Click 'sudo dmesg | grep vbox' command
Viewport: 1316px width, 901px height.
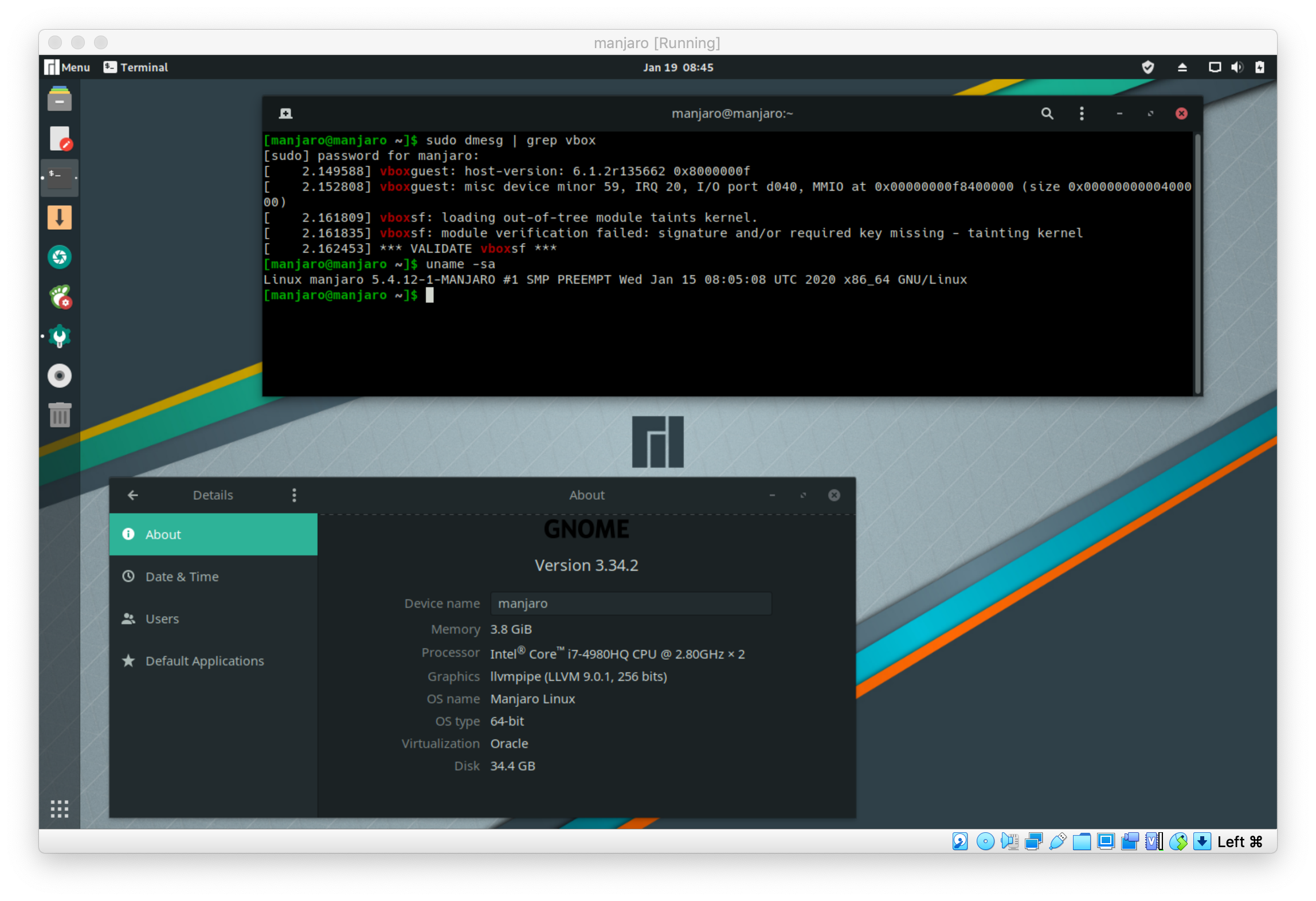[x=511, y=140]
